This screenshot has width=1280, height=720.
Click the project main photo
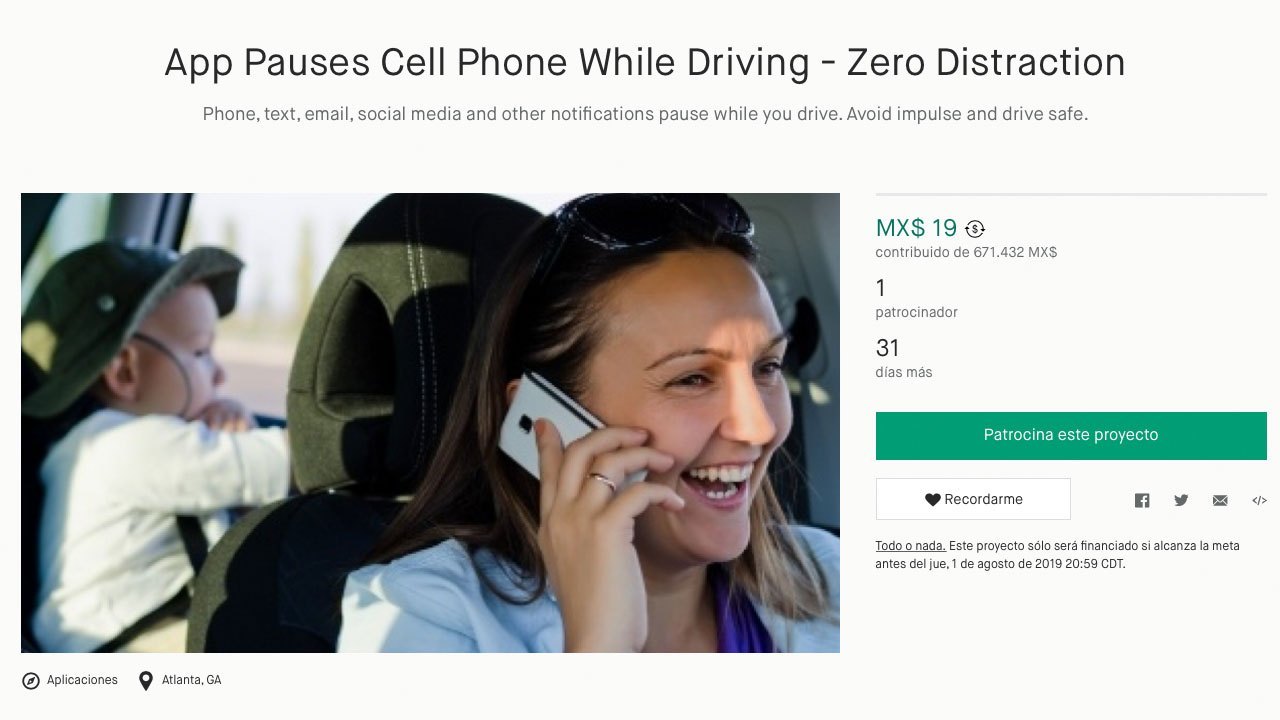pos(430,423)
